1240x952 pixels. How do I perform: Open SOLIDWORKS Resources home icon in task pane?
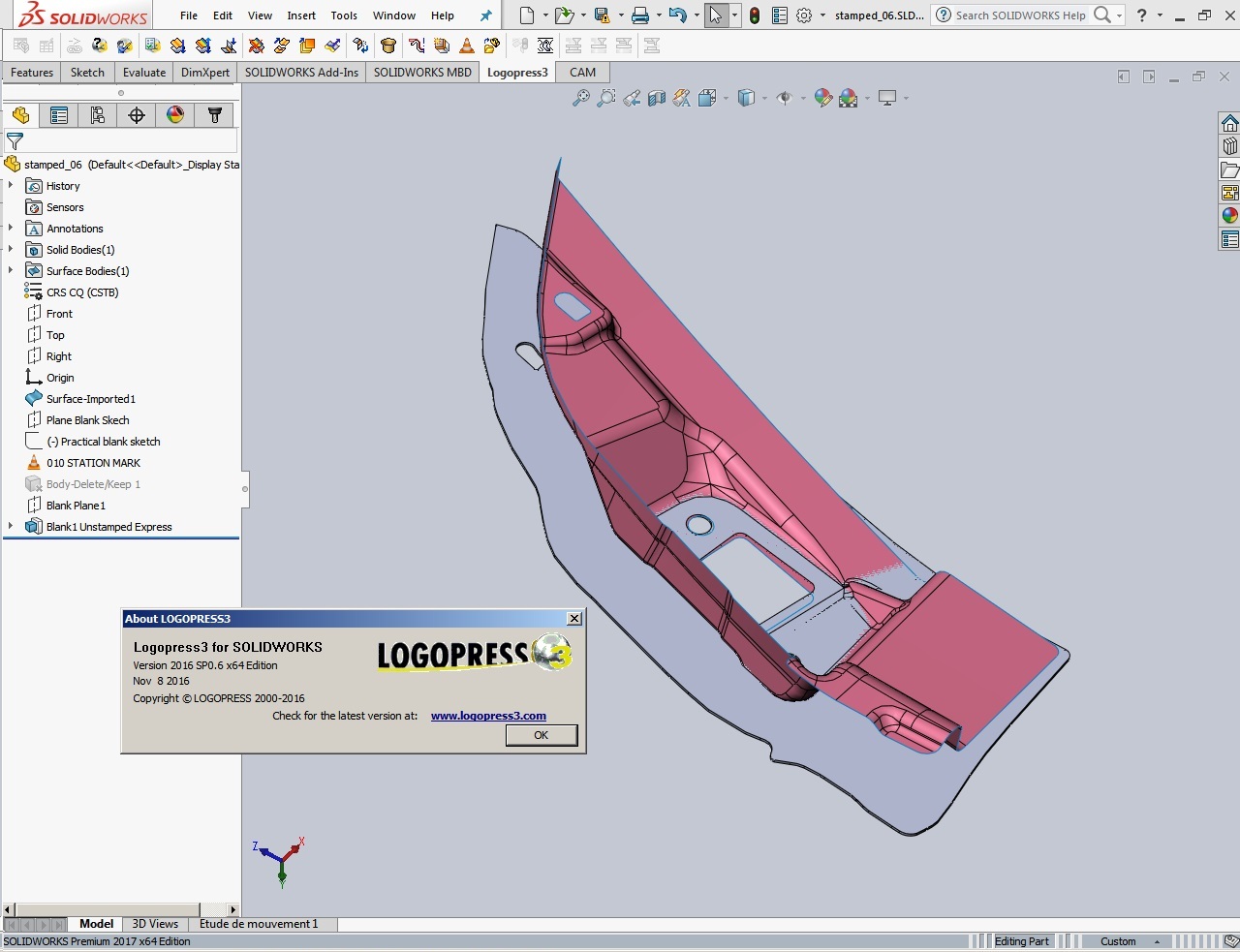coord(1229,123)
